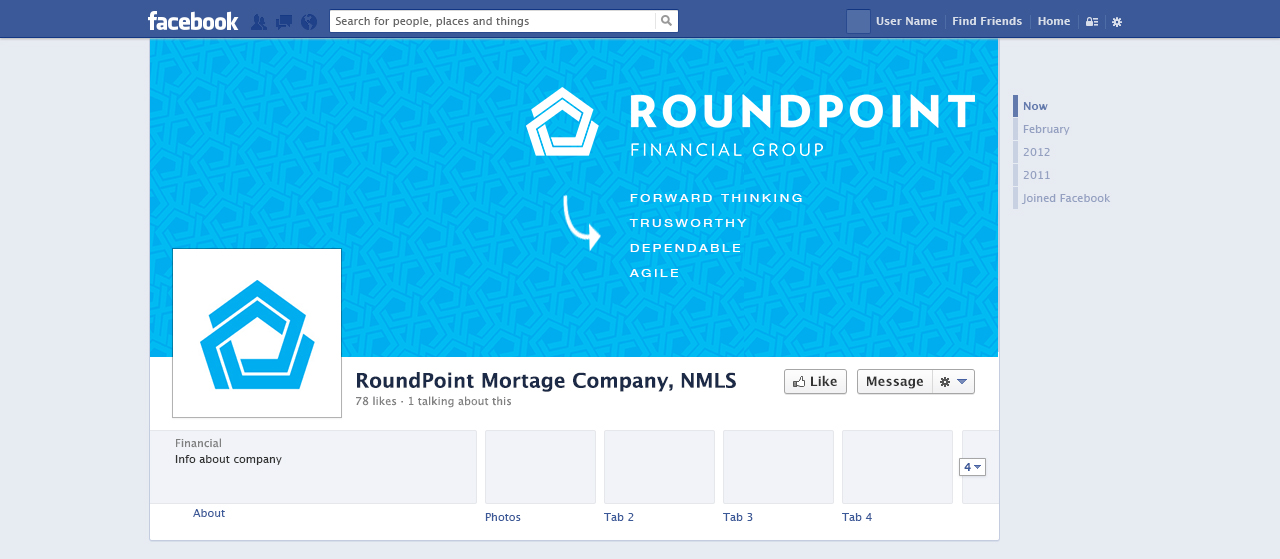
Task: Open Tab 2
Action: (x=619, y=517)
